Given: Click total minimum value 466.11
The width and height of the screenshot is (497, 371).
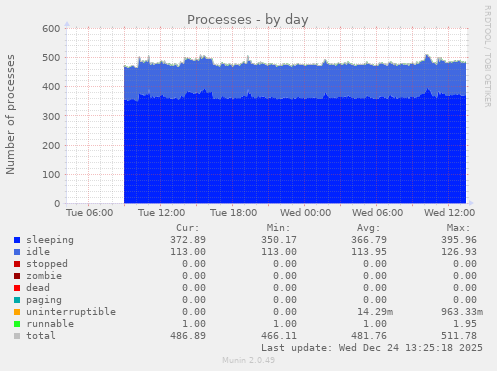Looking at the screenshot, I should 279,336.
